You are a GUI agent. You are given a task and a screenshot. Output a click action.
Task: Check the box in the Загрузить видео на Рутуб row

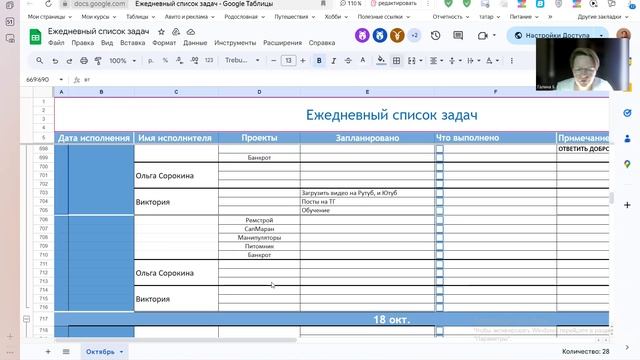pos(440,193)
